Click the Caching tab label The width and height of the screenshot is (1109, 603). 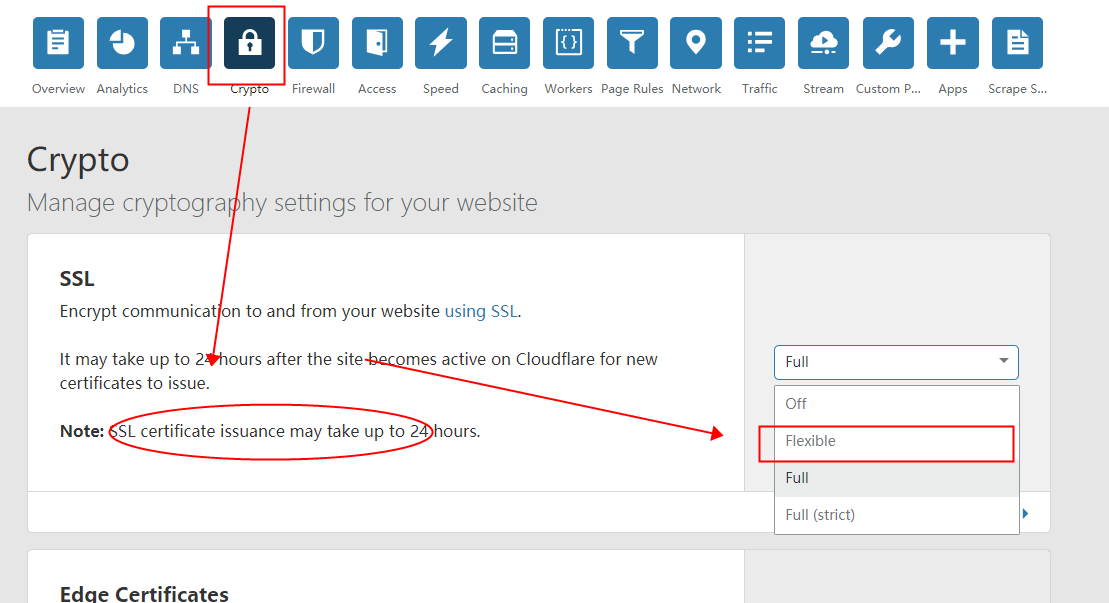pyautogui.click(x=504, y=88)
